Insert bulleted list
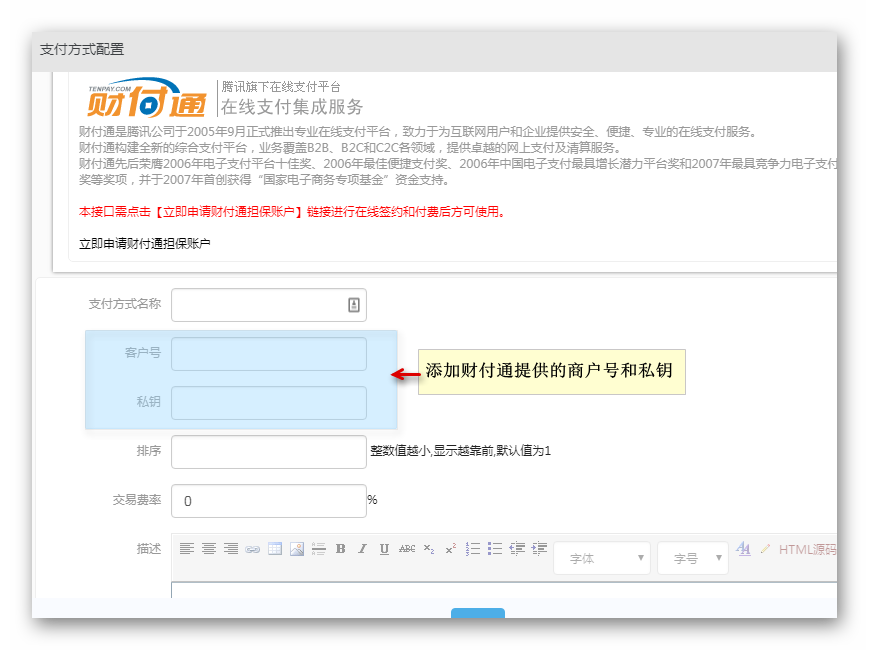This screenshot has height=650, width=869. coord(495,549)
